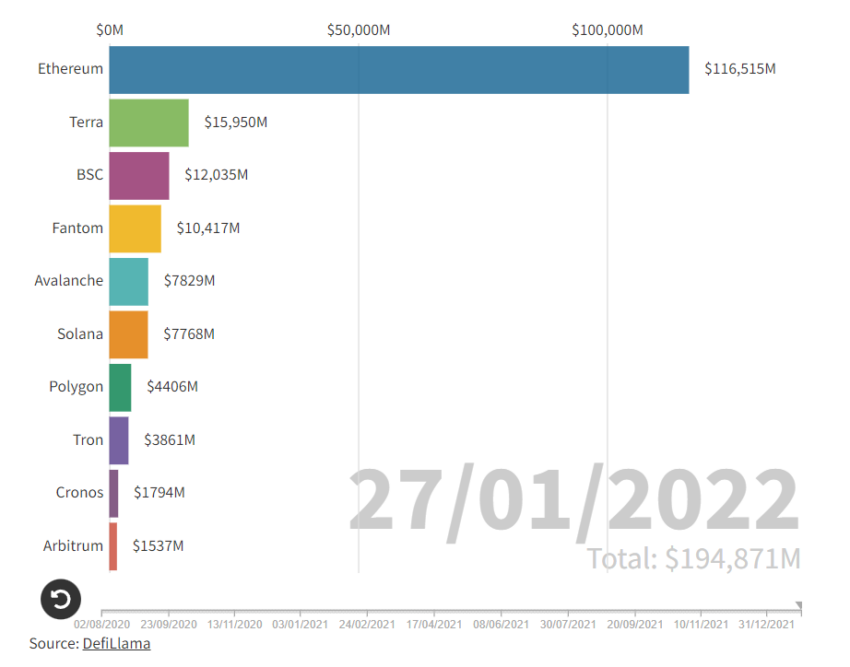Select the Ethereum blue bar
This screenshot has height=667, width=850.
tap(399, 70)
